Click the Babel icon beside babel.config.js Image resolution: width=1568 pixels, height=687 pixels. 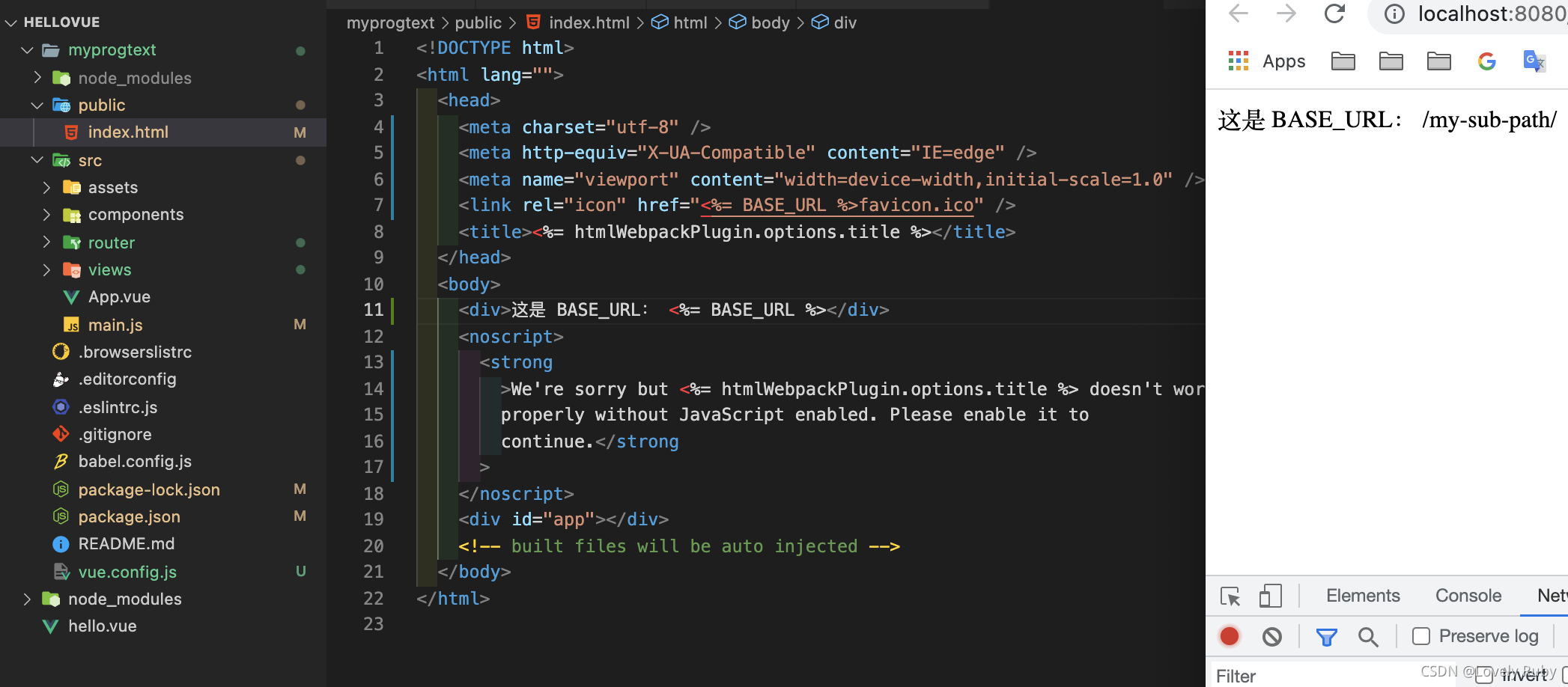[61, 461]
